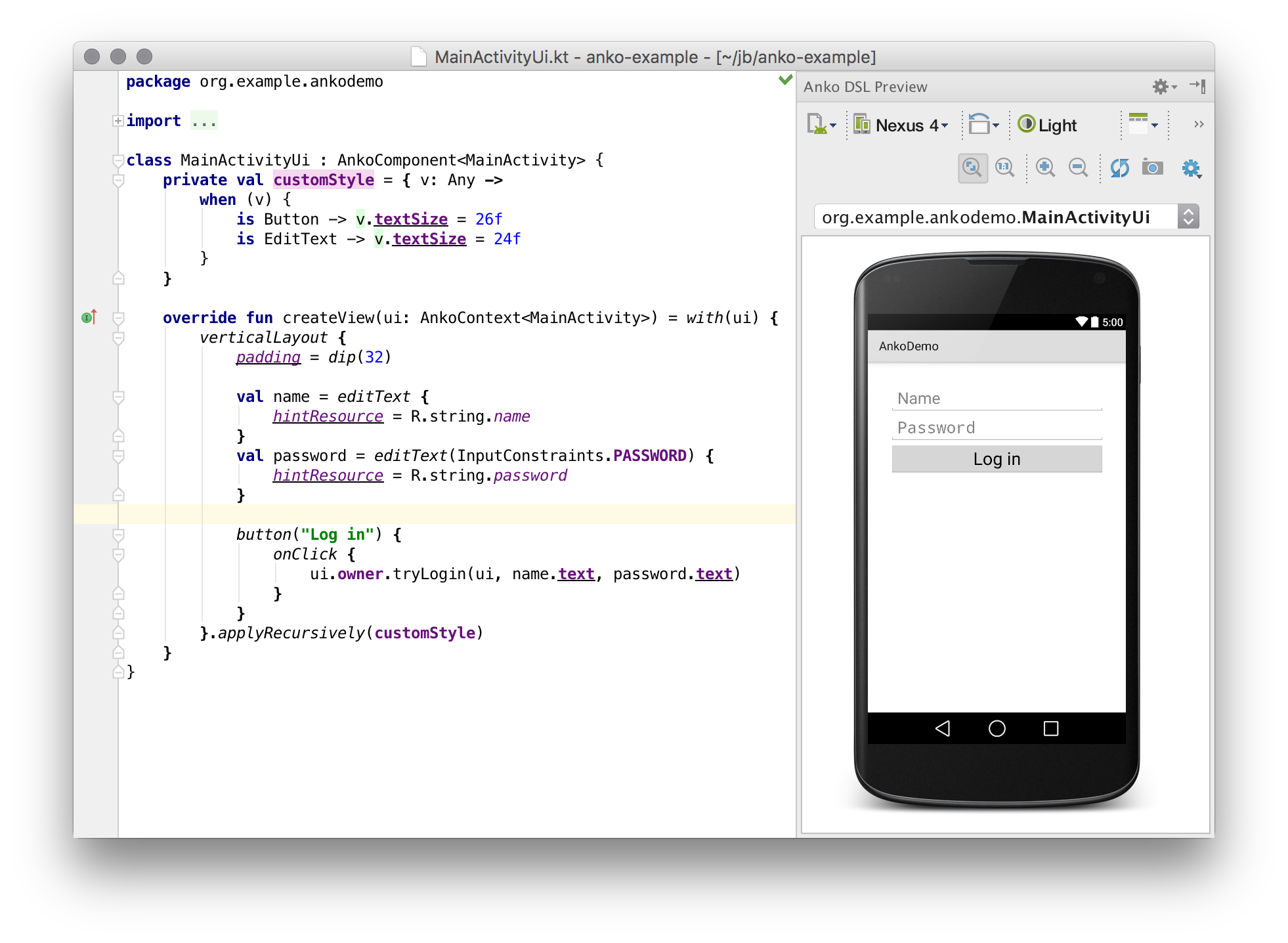Open the blue gear render options
This screenshot has height=943, width=1288.
click(x=1191, y=169)
